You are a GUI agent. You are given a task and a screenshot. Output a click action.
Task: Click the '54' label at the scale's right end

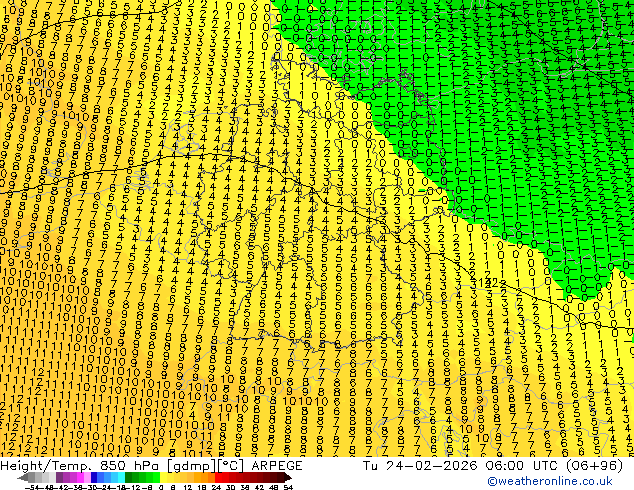288,488
